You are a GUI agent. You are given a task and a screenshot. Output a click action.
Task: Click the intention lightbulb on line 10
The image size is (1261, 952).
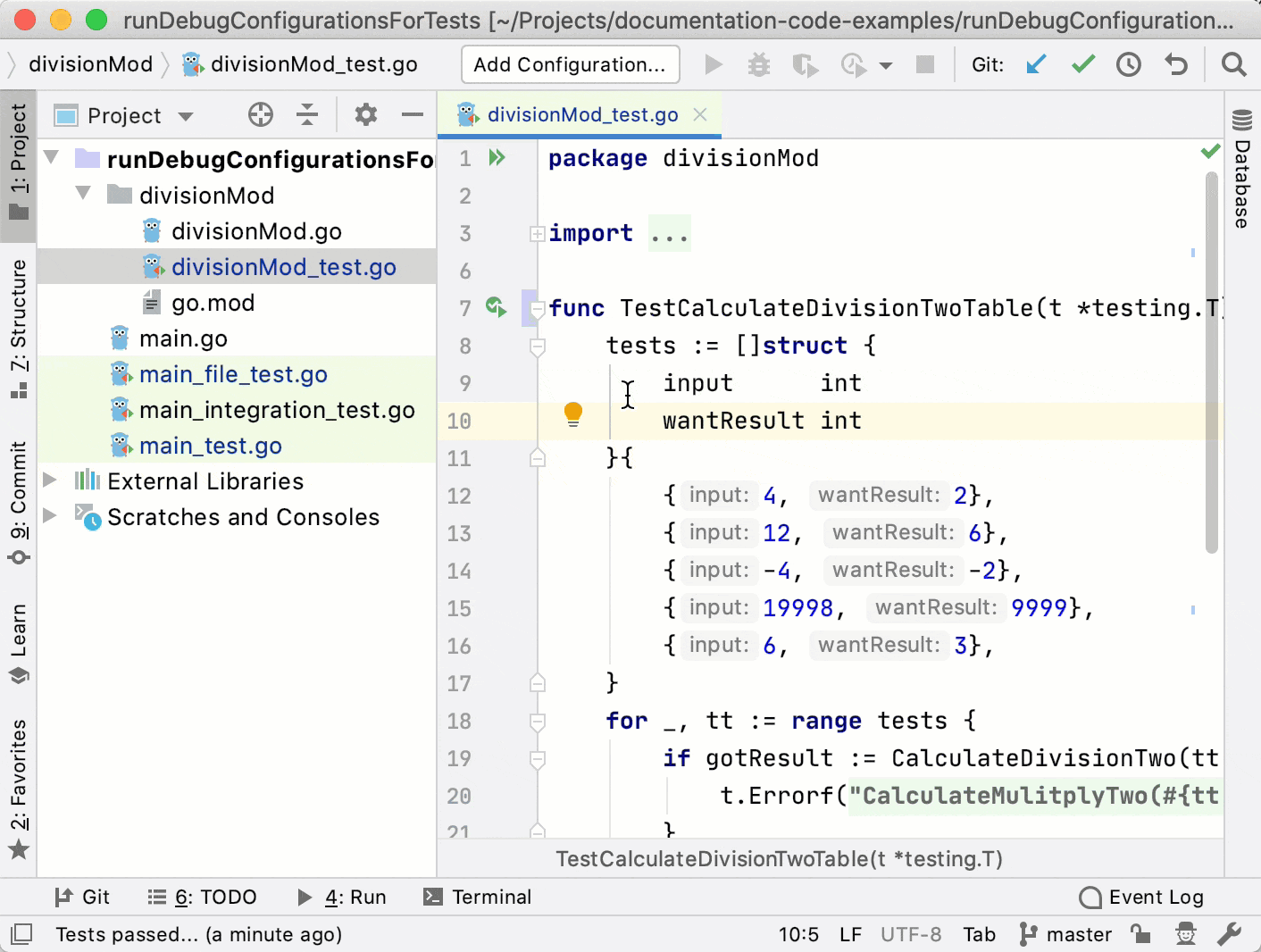point(572,414)
